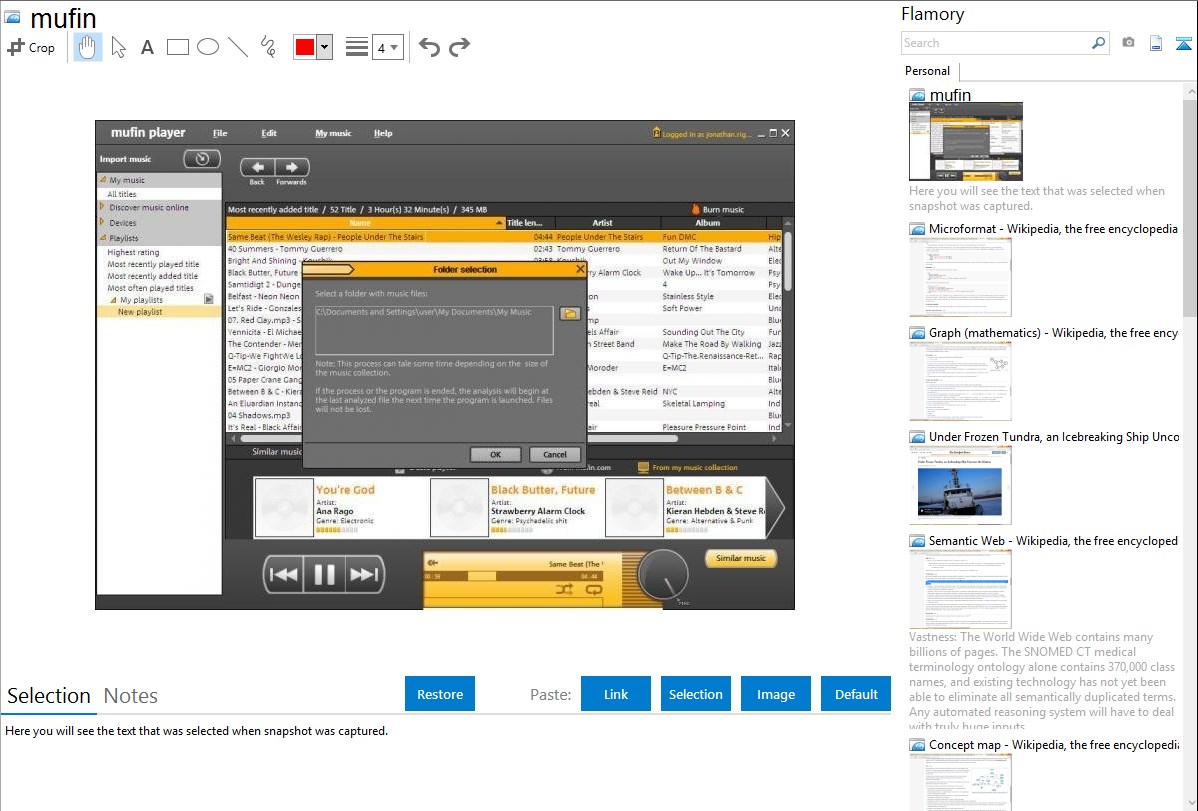Click the search magnifier icon
This screenshot has height=811, width=1198.
point(1098,43)
